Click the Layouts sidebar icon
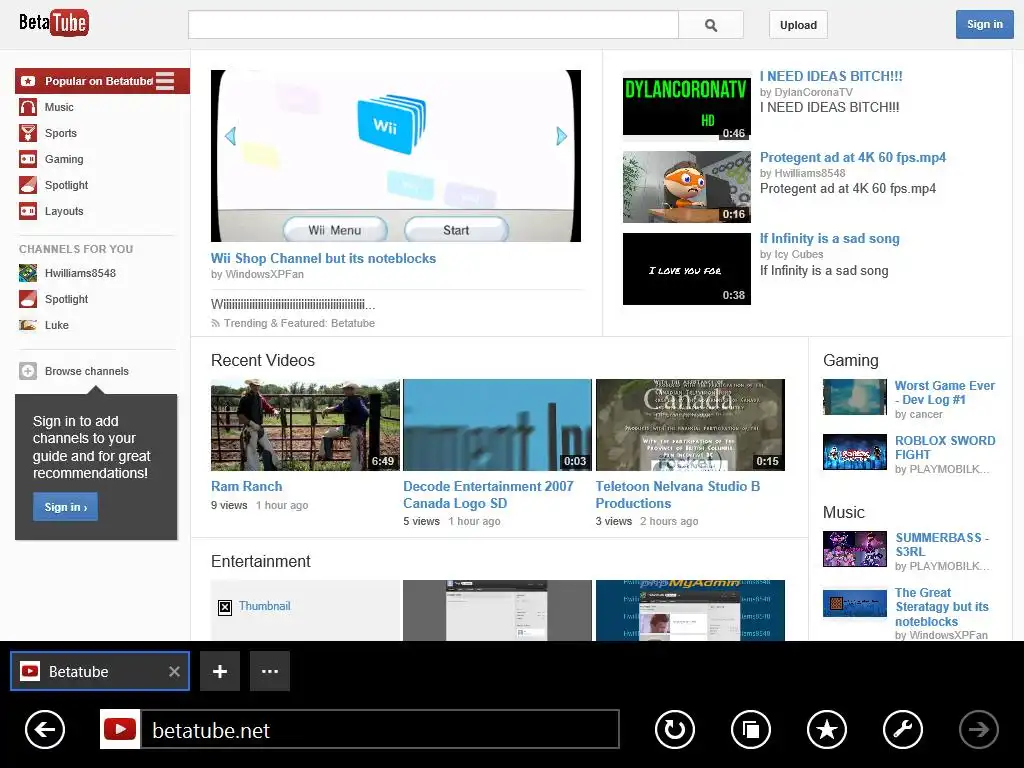 (28, 211)
